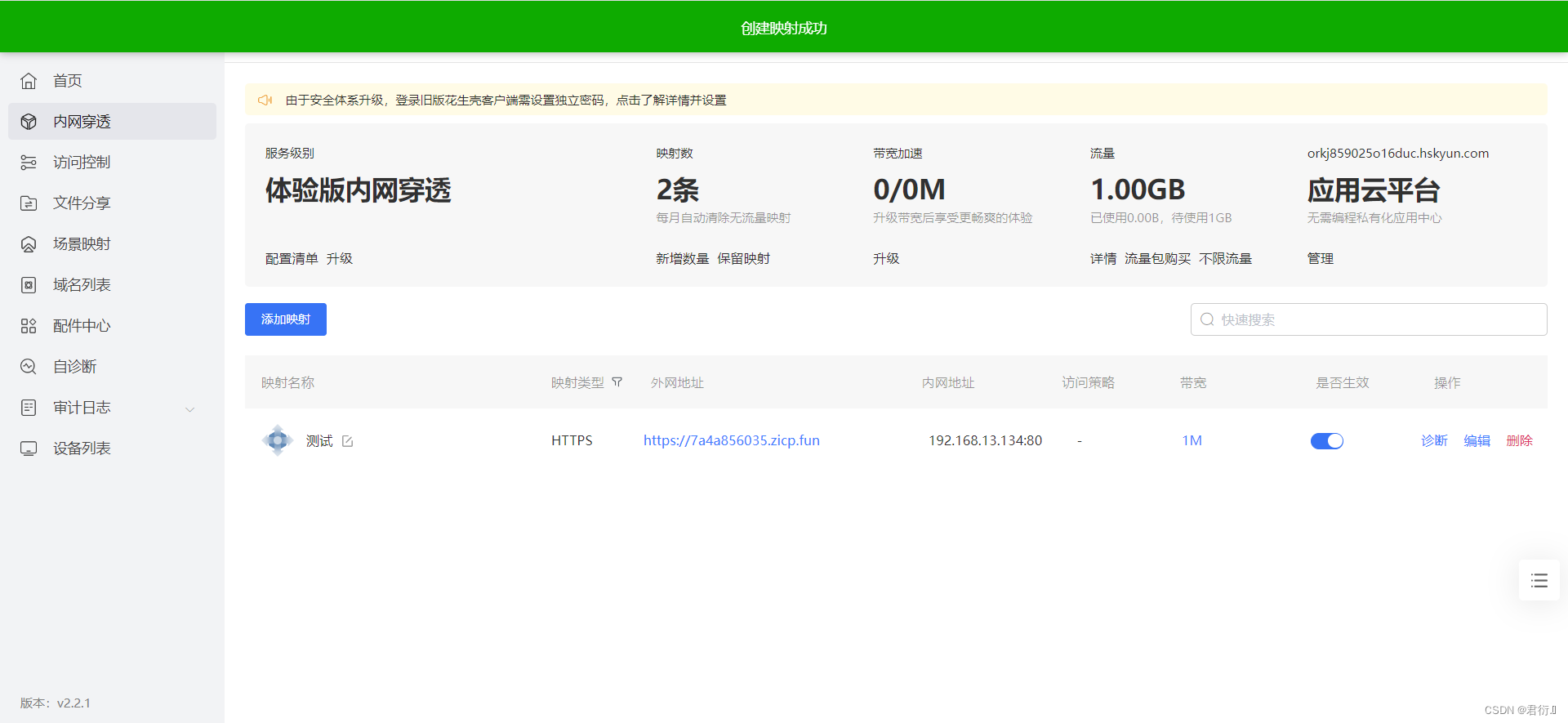
Task: Click 诊断 for the 测试 mapping
Action: pos(1434,440)
